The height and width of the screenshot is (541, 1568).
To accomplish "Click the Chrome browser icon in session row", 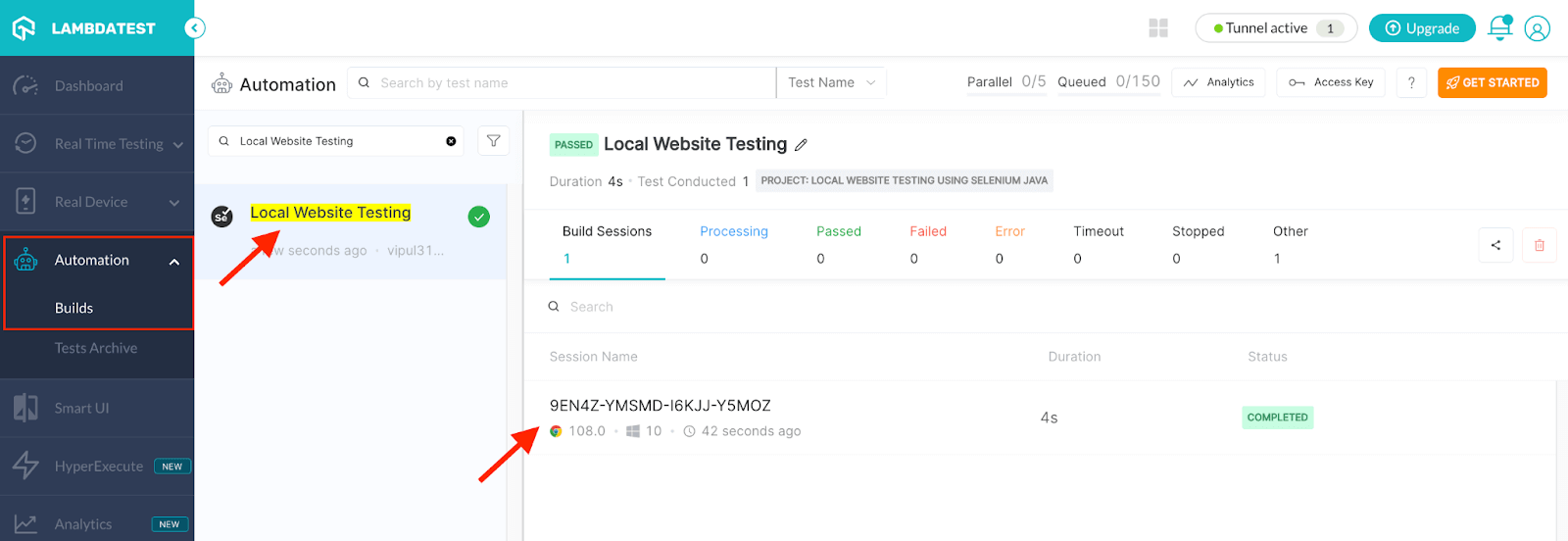I will coord(556,431).
